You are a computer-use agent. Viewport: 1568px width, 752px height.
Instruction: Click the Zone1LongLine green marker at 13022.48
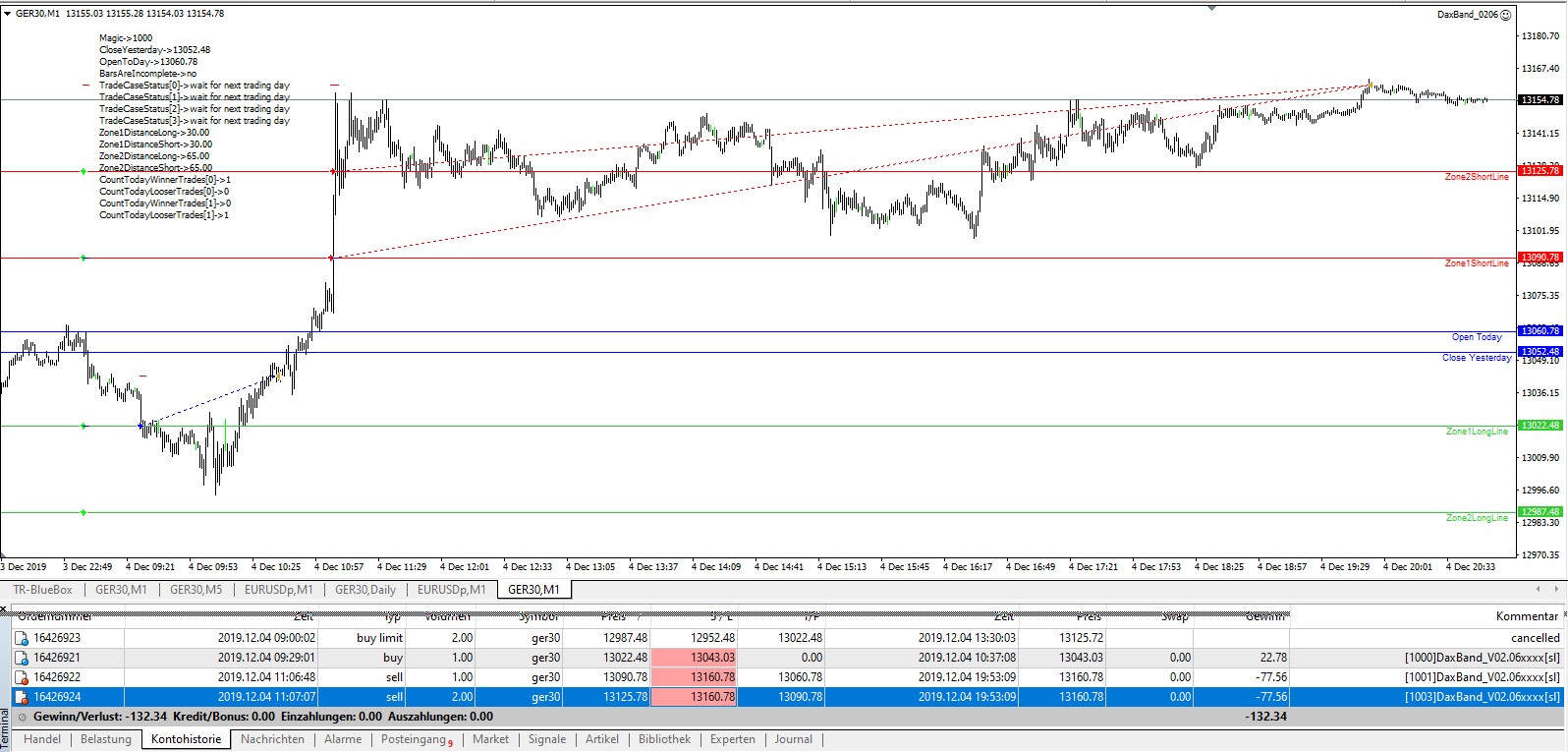1540,426
